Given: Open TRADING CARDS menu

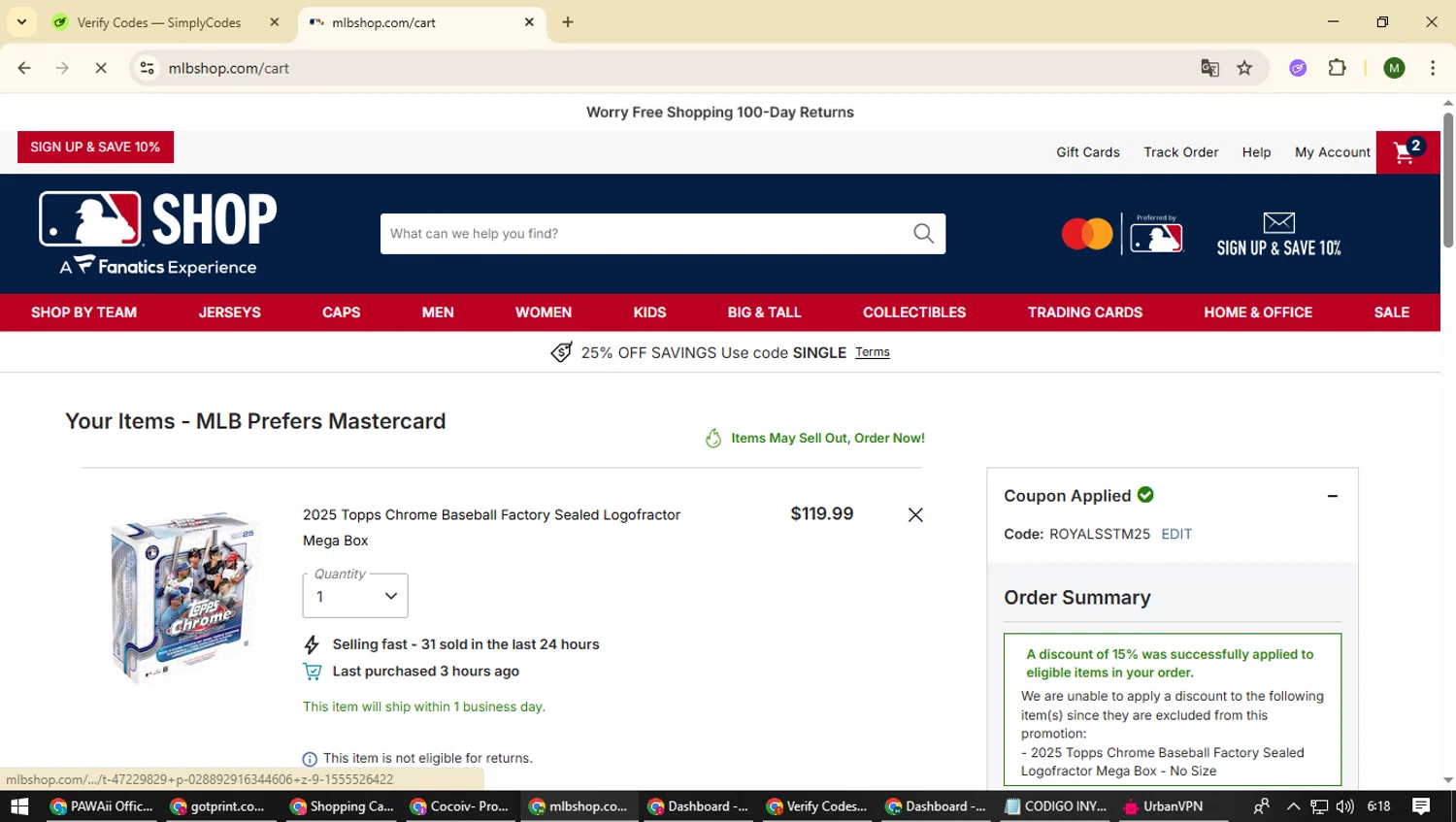Looking at the screenshot, I should 1085,312.
